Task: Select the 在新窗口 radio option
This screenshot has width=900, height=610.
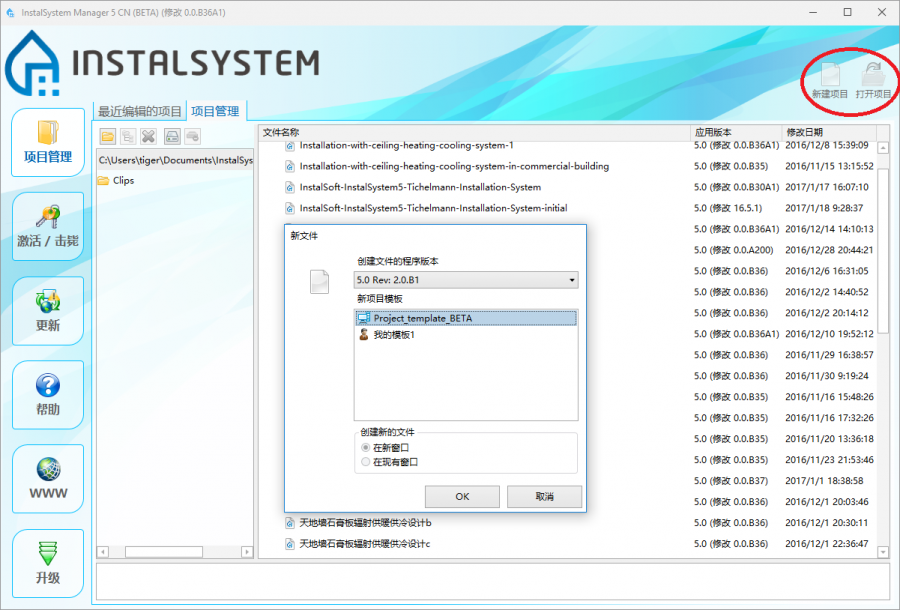Action: pos(366,448)
